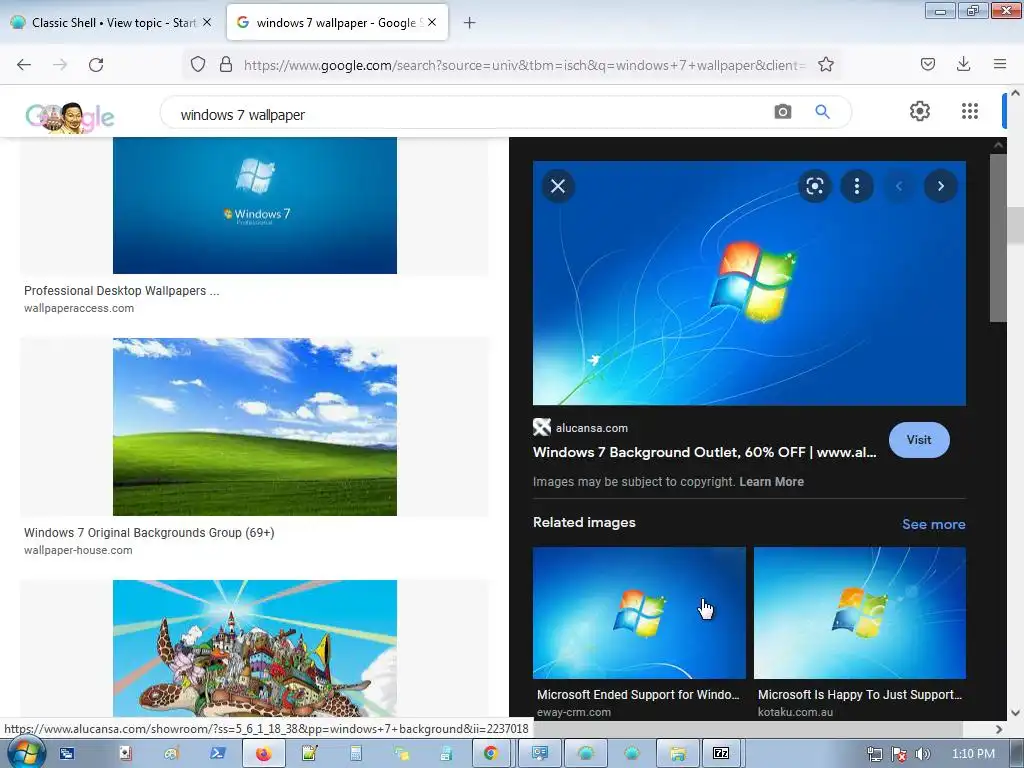Go to the next image in the preview

940,186
